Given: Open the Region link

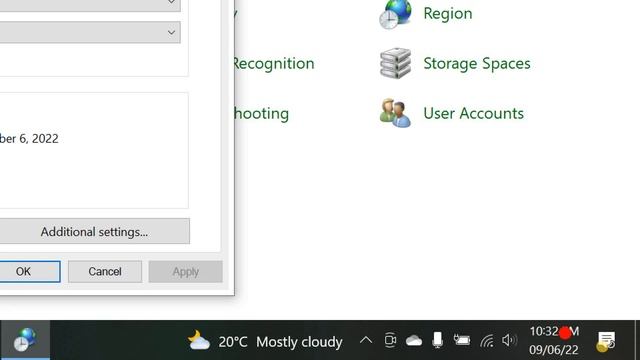Looking at the screenshot, I should pos(448,13).
